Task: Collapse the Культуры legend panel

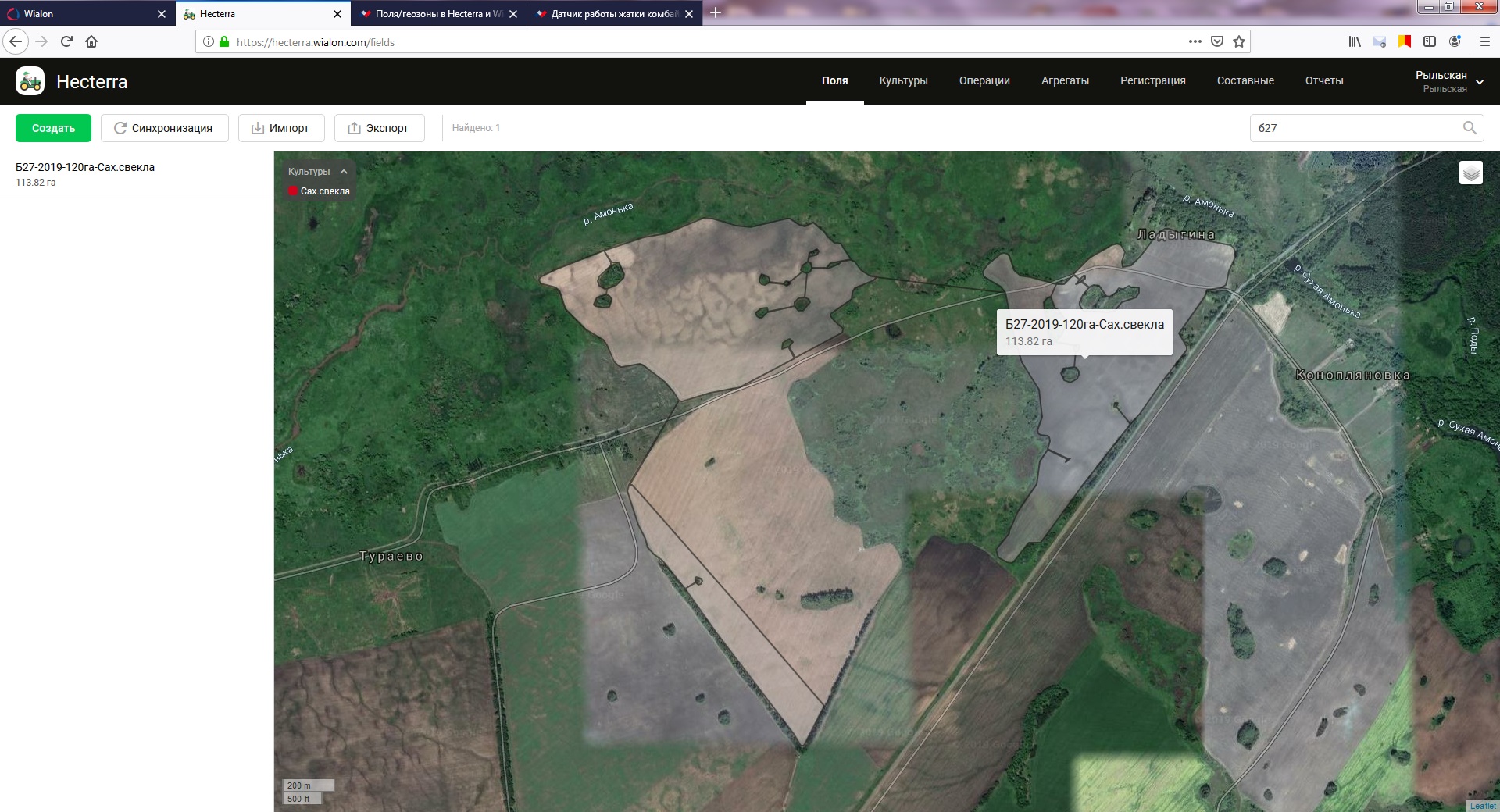Action: click(x=344, y=172)
